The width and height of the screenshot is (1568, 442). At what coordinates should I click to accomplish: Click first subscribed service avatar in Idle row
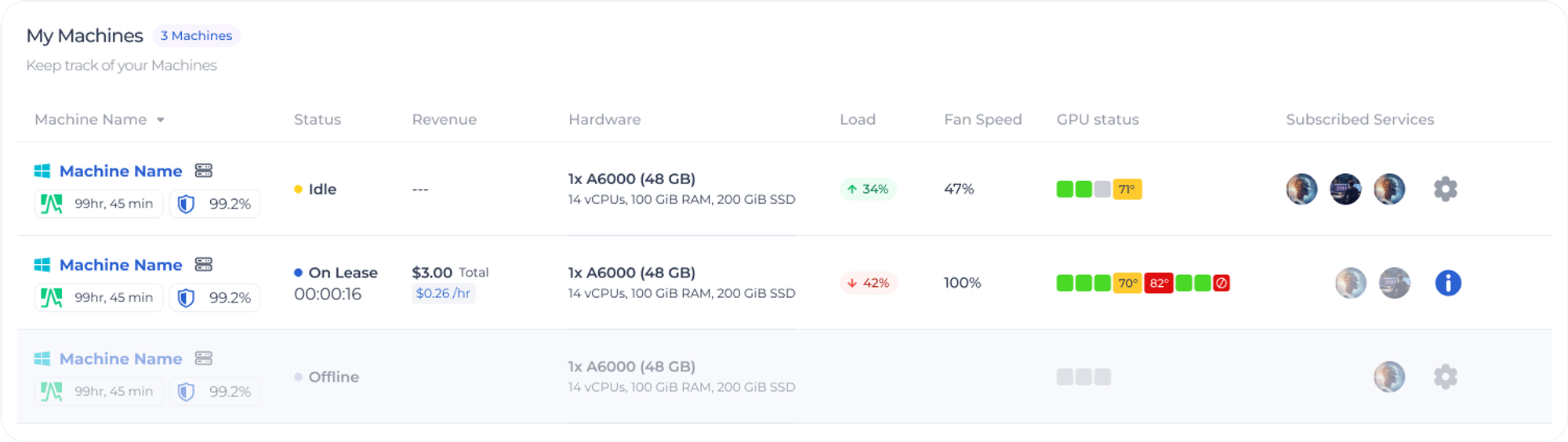1301,189
